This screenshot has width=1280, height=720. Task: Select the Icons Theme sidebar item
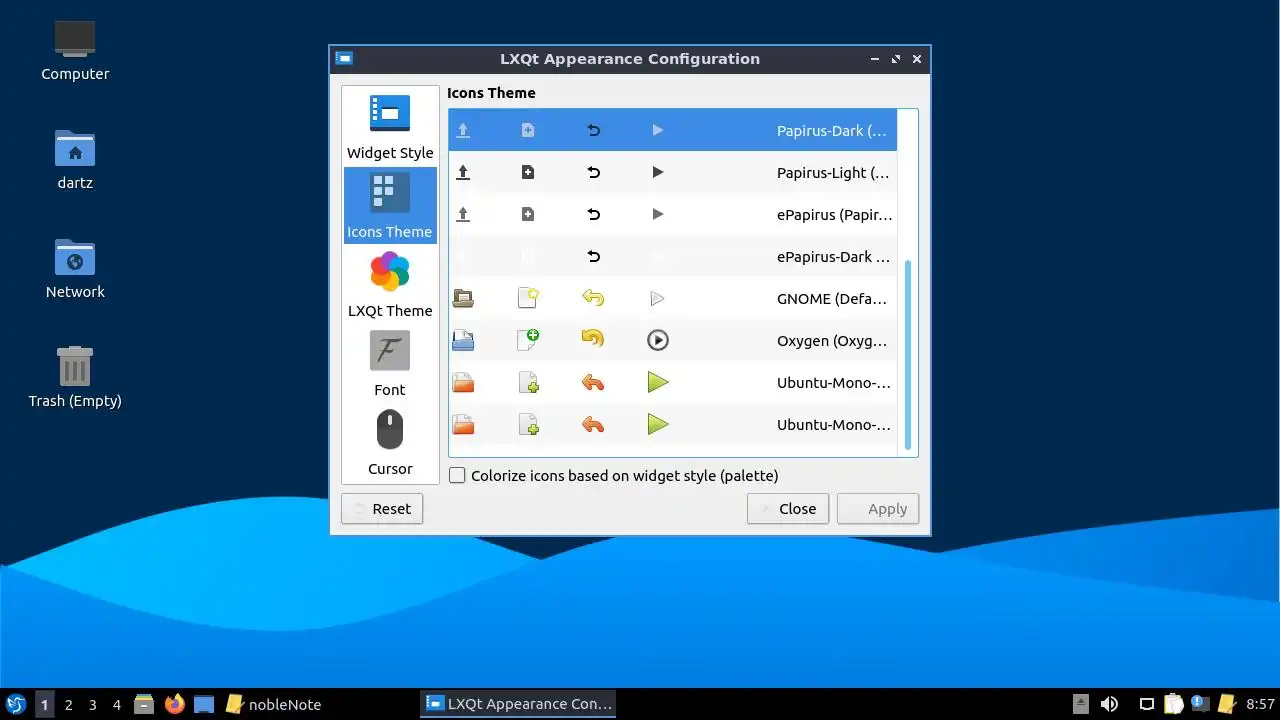coord(390,206)
